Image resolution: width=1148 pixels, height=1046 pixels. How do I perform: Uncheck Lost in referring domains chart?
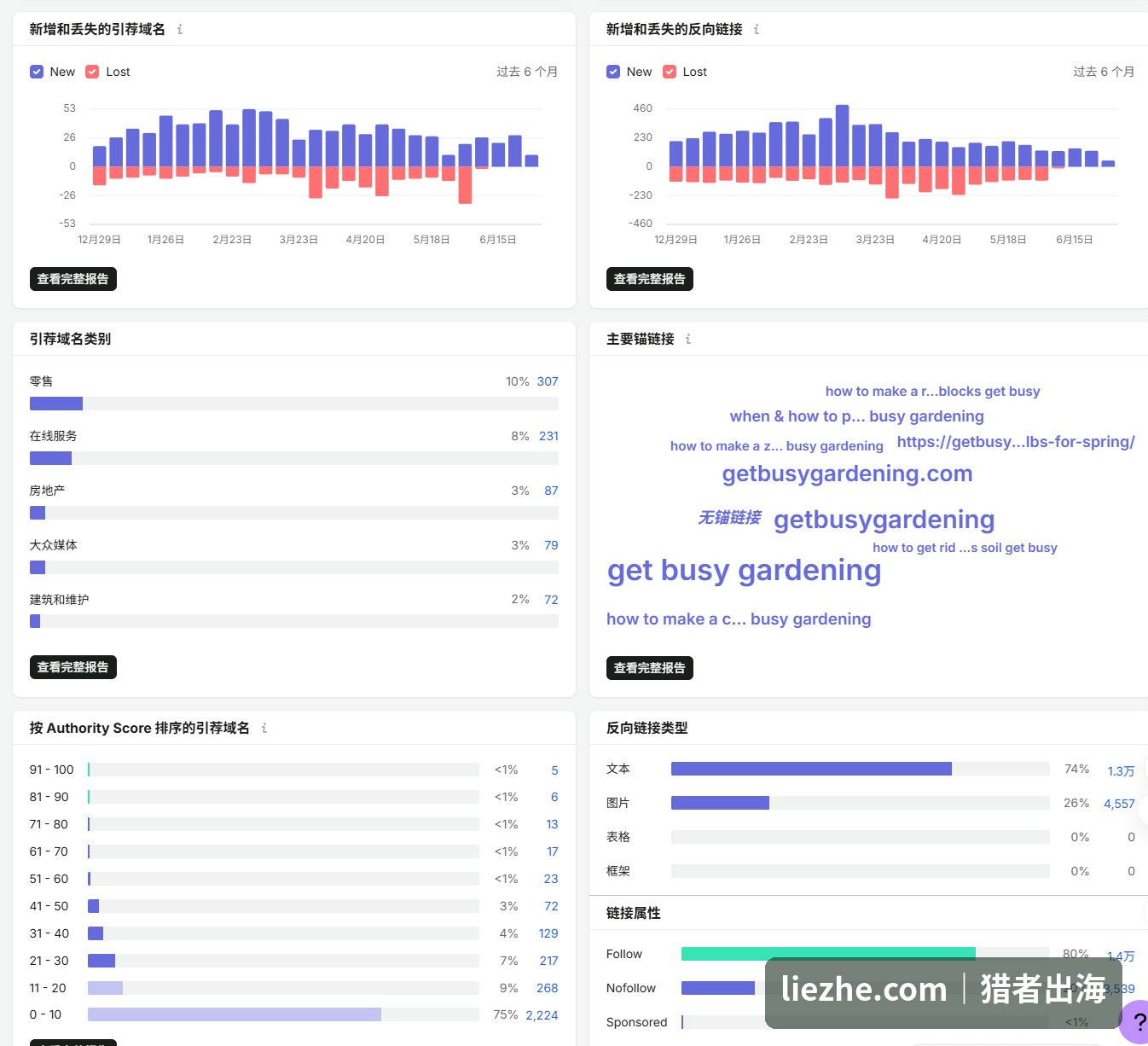tap(92, 72)
